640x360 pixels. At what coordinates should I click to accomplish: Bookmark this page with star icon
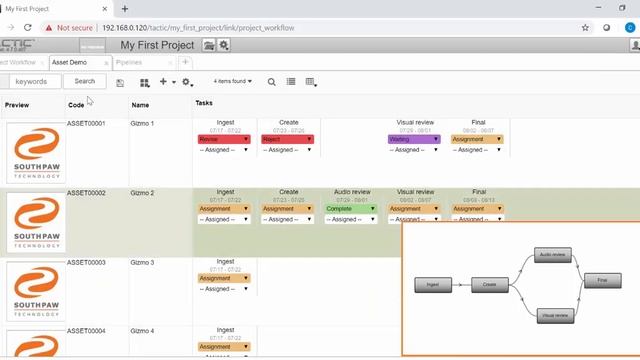585,28
